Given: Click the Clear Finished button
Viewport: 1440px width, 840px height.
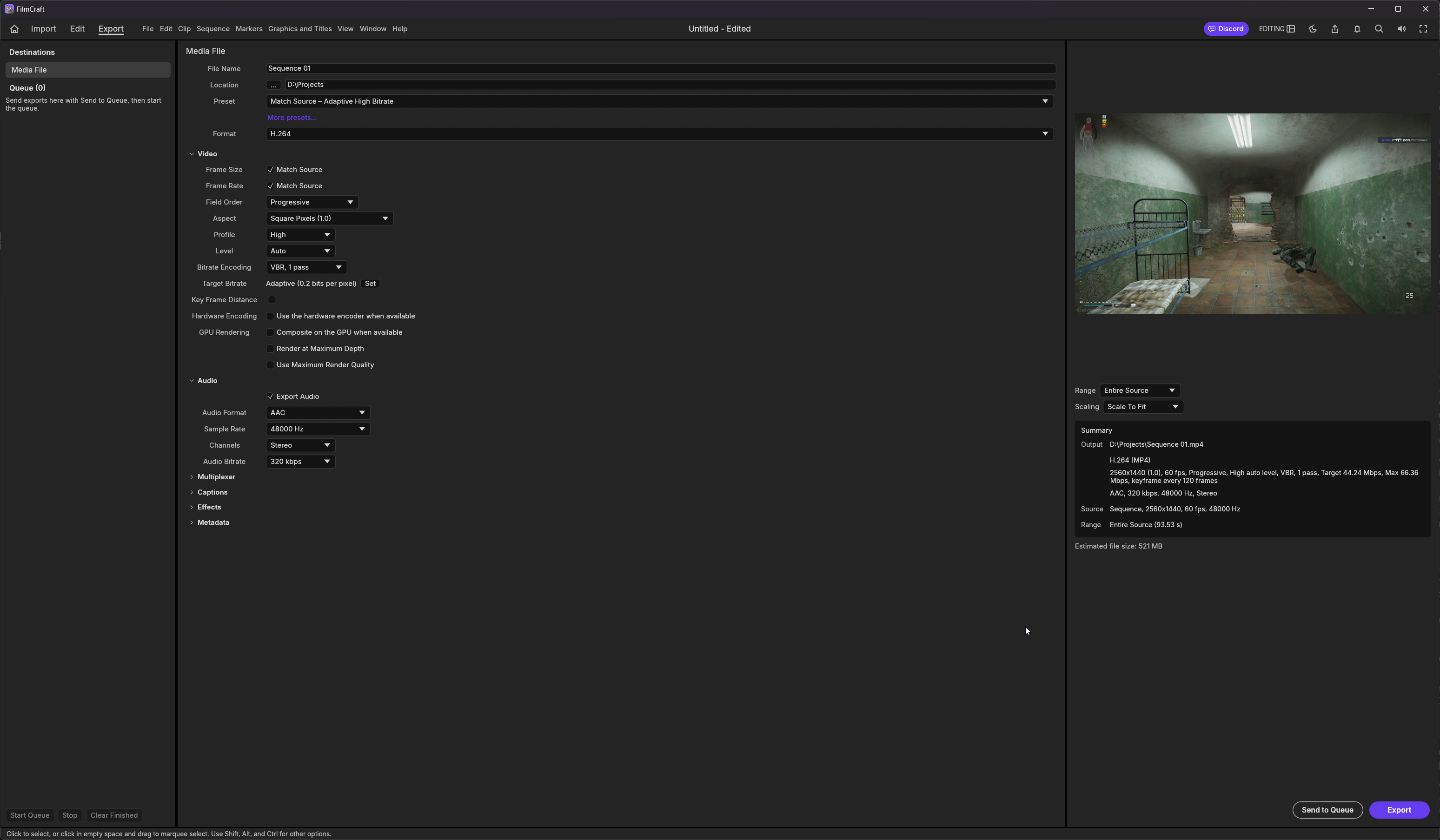Looking at the screenshot, I should (x=114, y=815).
